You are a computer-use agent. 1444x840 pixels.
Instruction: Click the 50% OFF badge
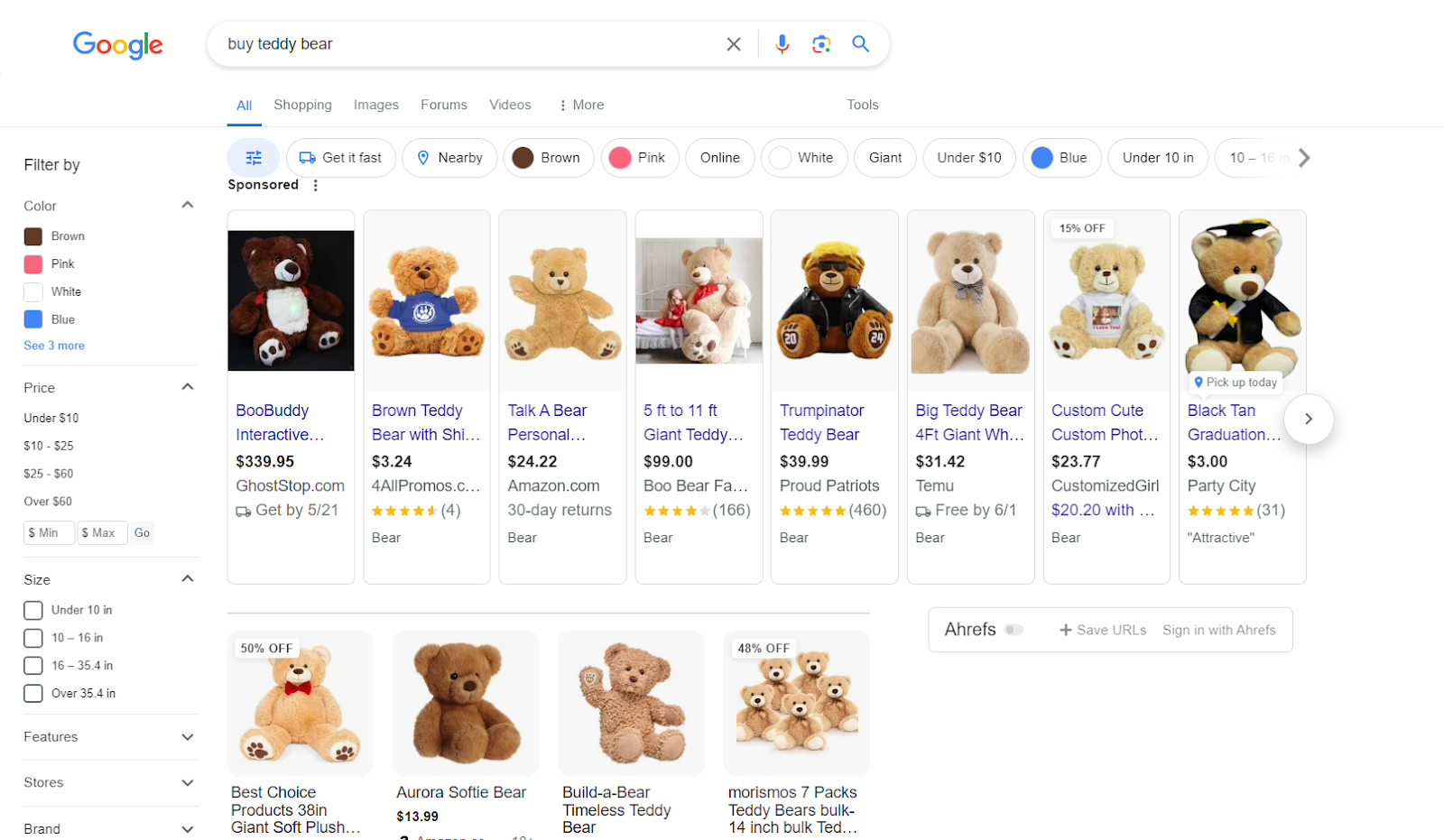266,648
